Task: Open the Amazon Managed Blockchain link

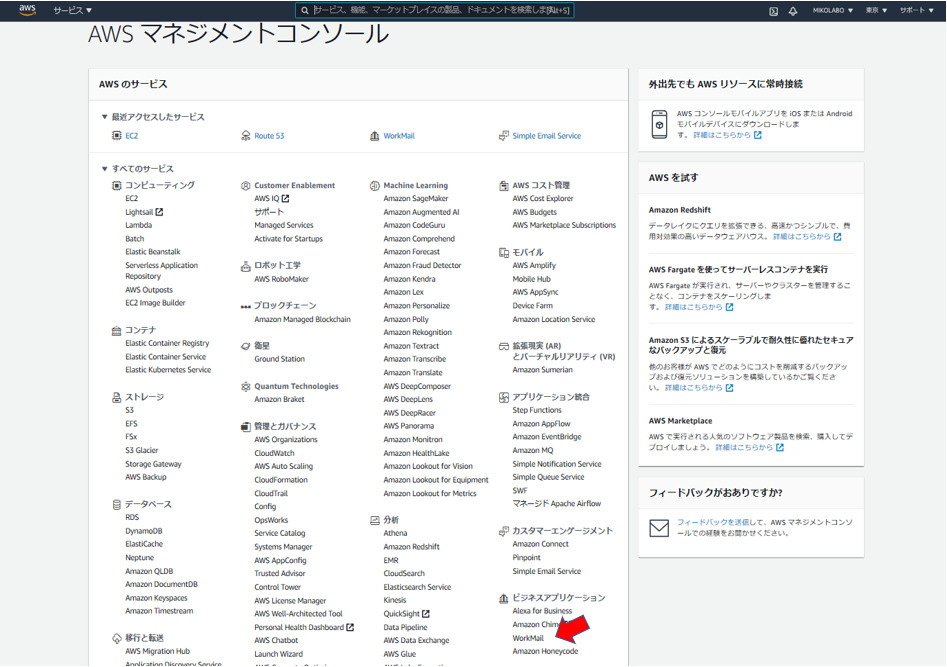Action: click(x=302, y=319)
